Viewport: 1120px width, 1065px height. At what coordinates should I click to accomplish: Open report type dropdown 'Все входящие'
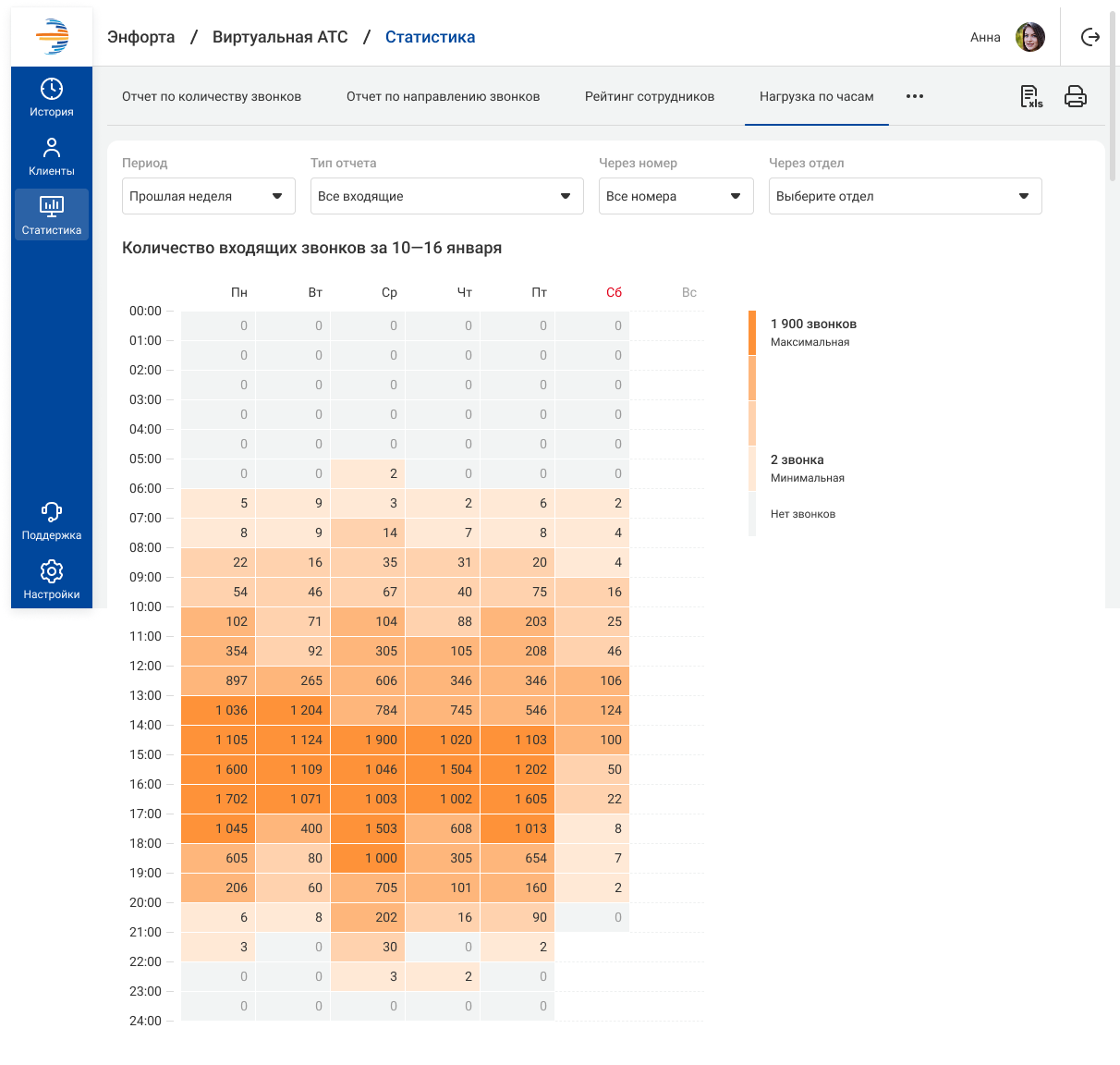tap(446, 196)
